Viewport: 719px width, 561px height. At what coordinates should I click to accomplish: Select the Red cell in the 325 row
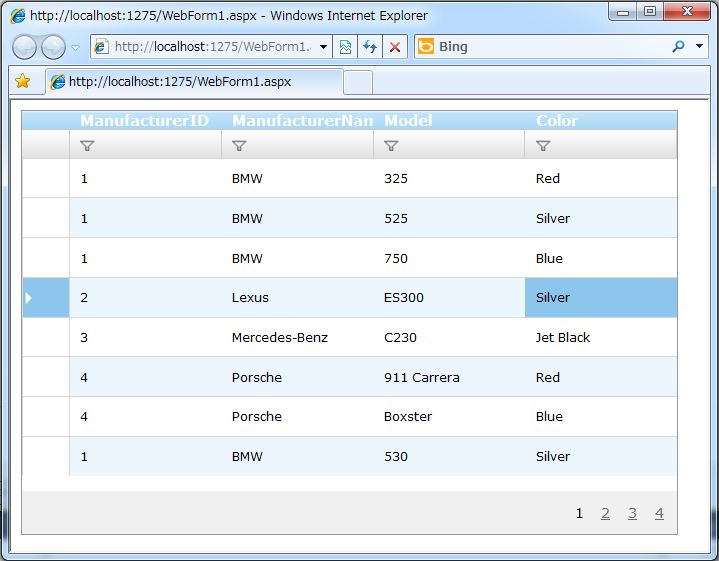pyautogui.click(x=601, y=178)
